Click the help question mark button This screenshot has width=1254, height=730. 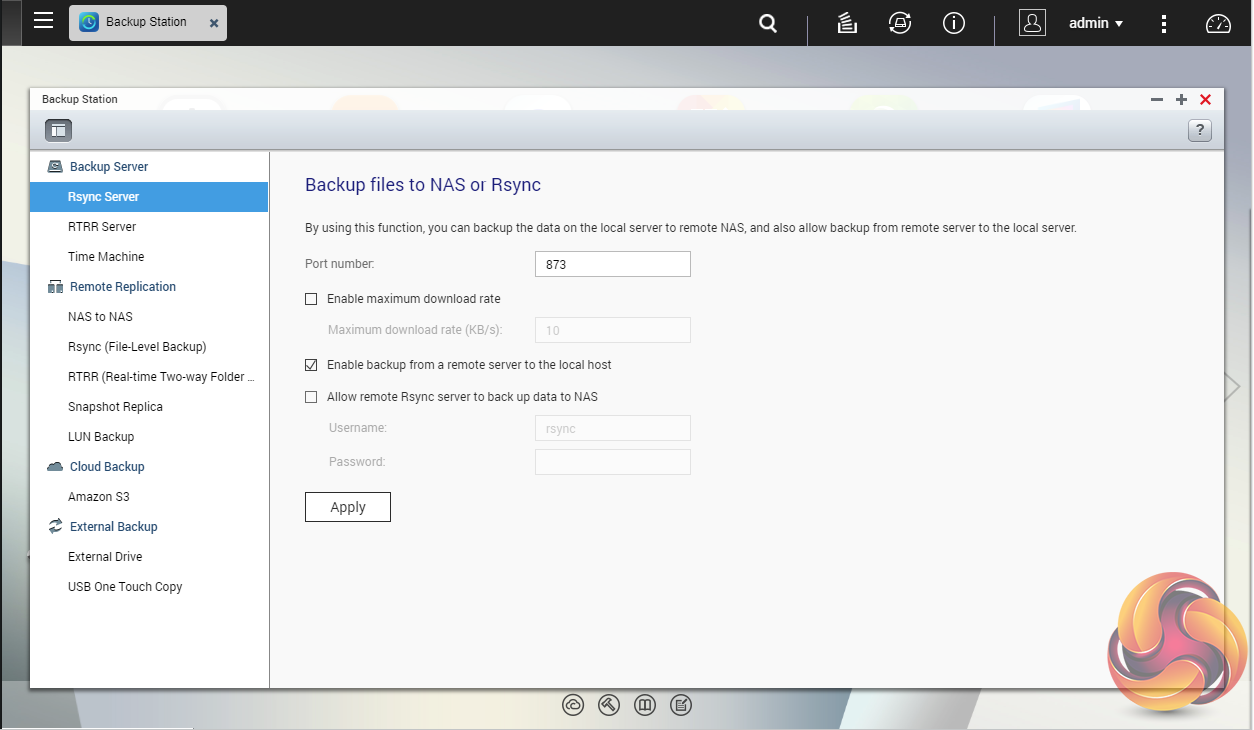coord(1199,130)
